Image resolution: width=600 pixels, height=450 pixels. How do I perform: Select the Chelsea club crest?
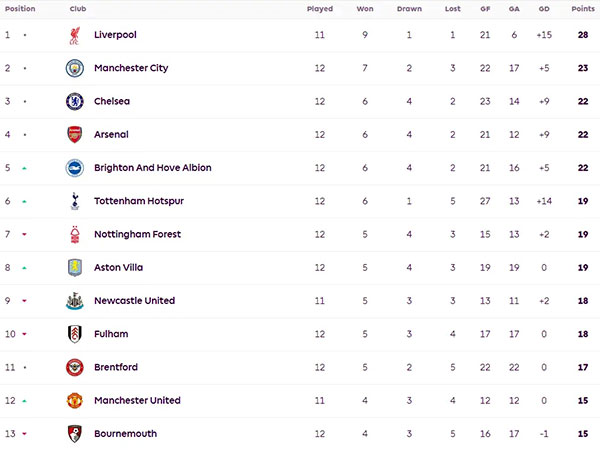tap(75, 102)
